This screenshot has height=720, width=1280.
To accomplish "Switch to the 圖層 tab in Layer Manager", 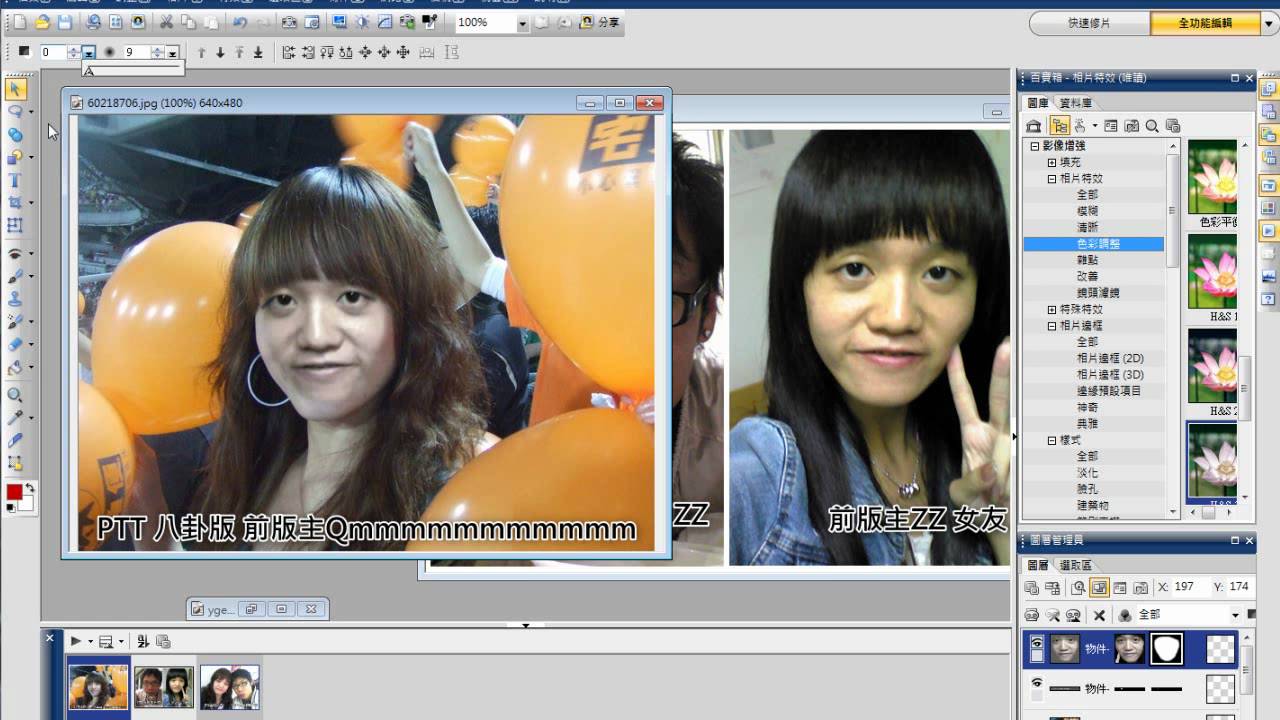I will click(1038, 565).
